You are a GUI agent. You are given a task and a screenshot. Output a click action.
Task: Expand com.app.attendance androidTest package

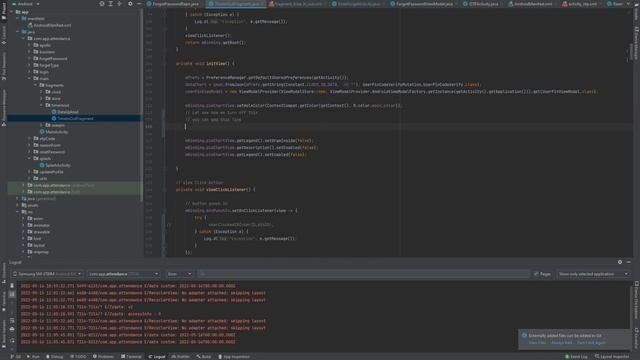(x=23, y=185)
